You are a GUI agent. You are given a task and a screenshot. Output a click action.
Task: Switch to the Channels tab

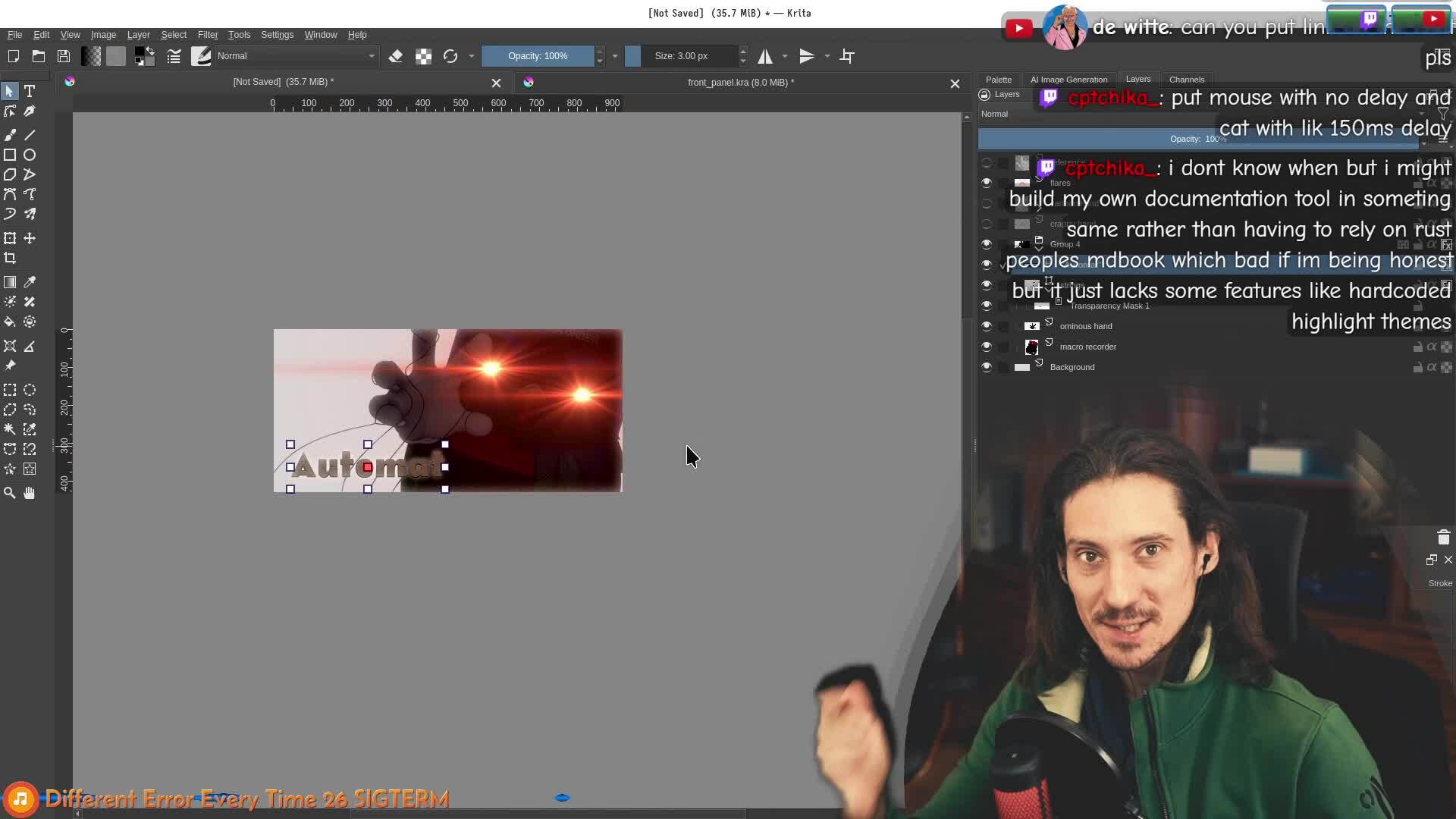1186,80
